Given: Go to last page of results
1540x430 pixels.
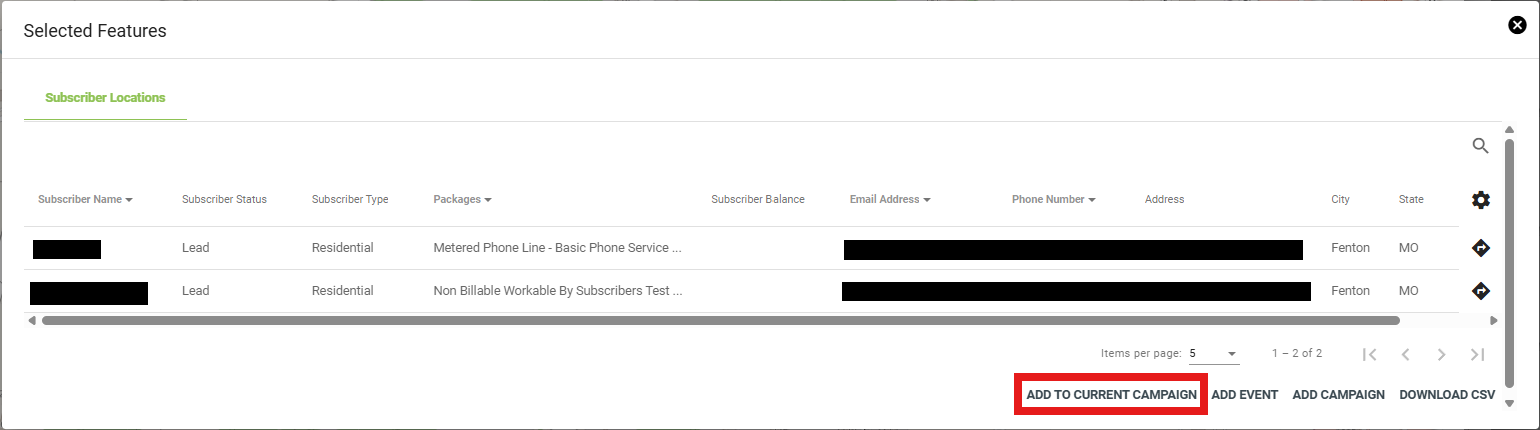Looking at the screenshot, I should [1477, 354].
